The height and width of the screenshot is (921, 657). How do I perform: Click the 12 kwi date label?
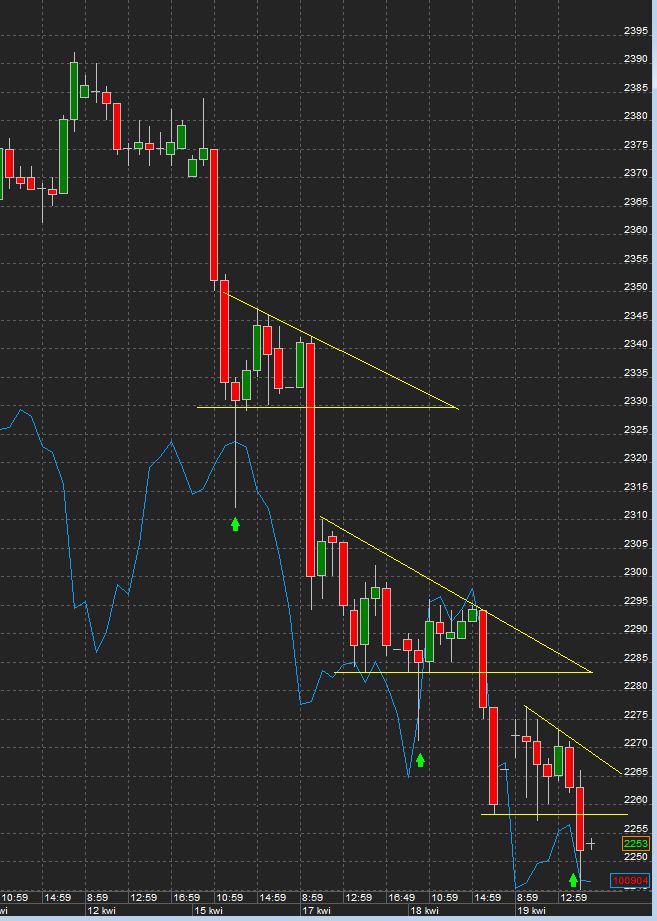point(101,910)
